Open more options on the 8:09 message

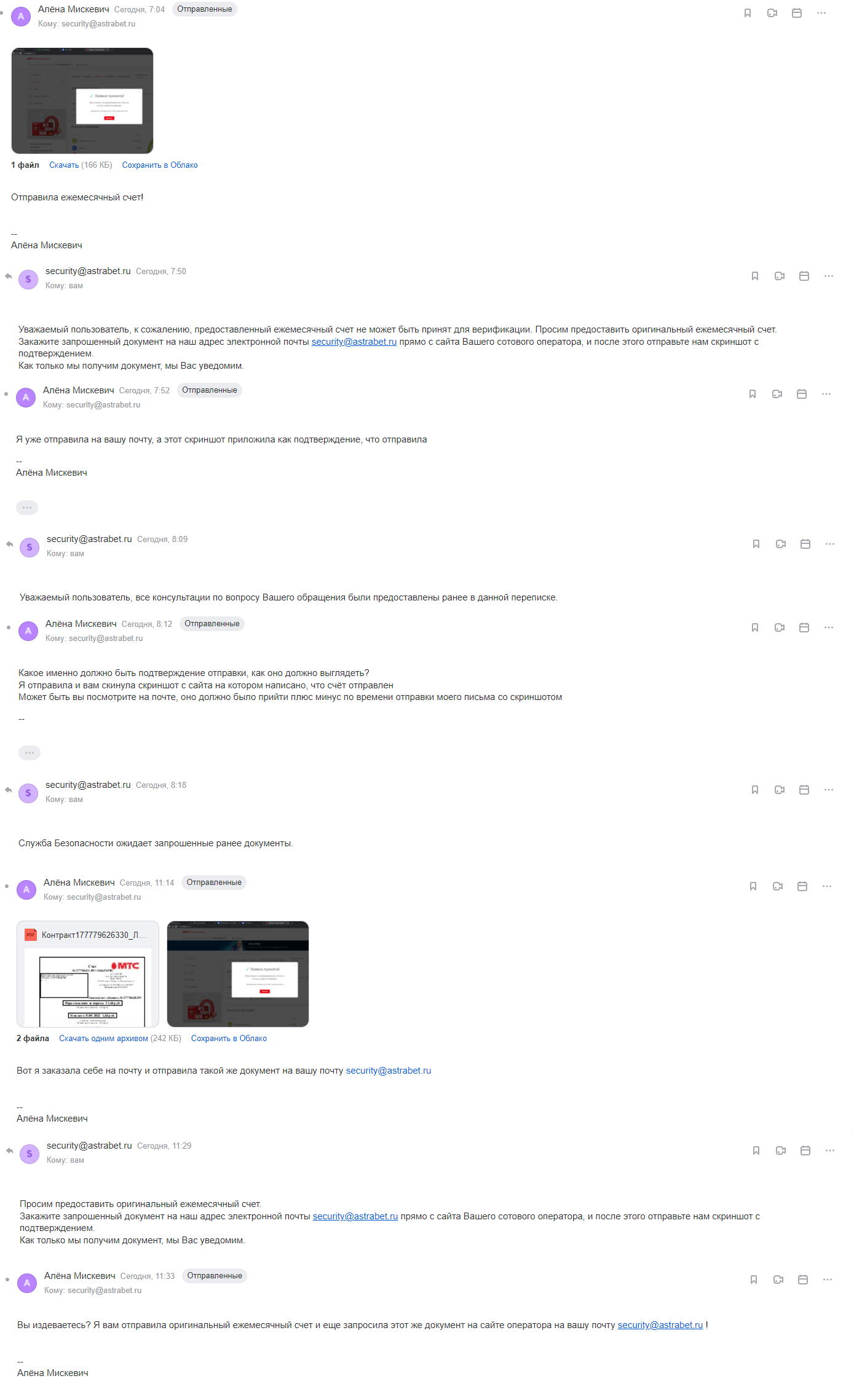(x=830, y=544)
